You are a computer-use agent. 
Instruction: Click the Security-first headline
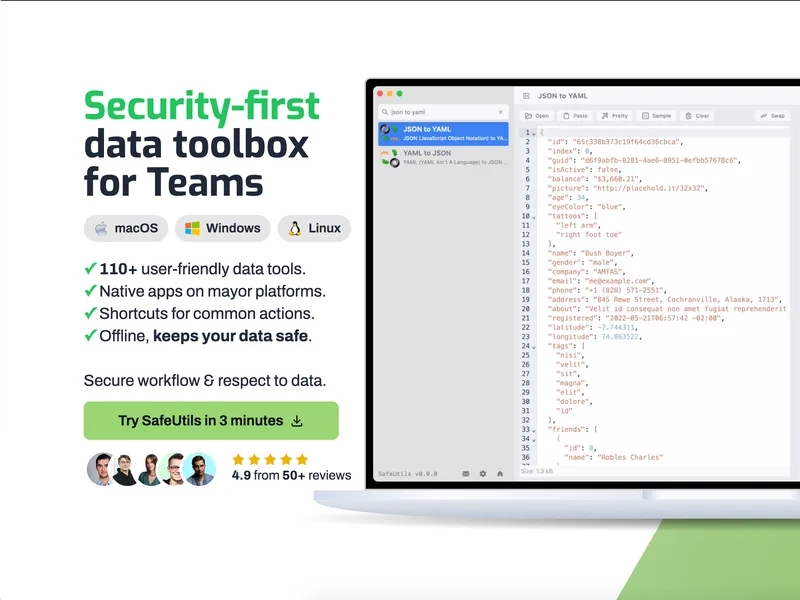[202, 106]
